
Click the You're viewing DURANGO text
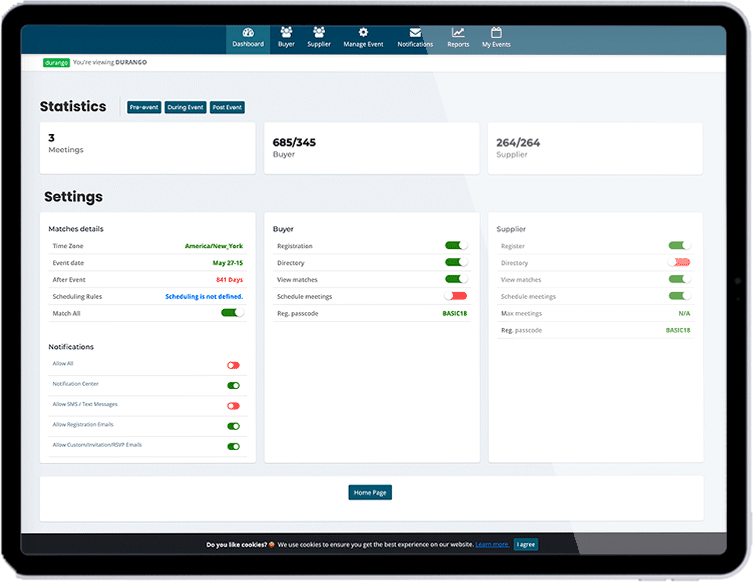click(x=110, y=63)
